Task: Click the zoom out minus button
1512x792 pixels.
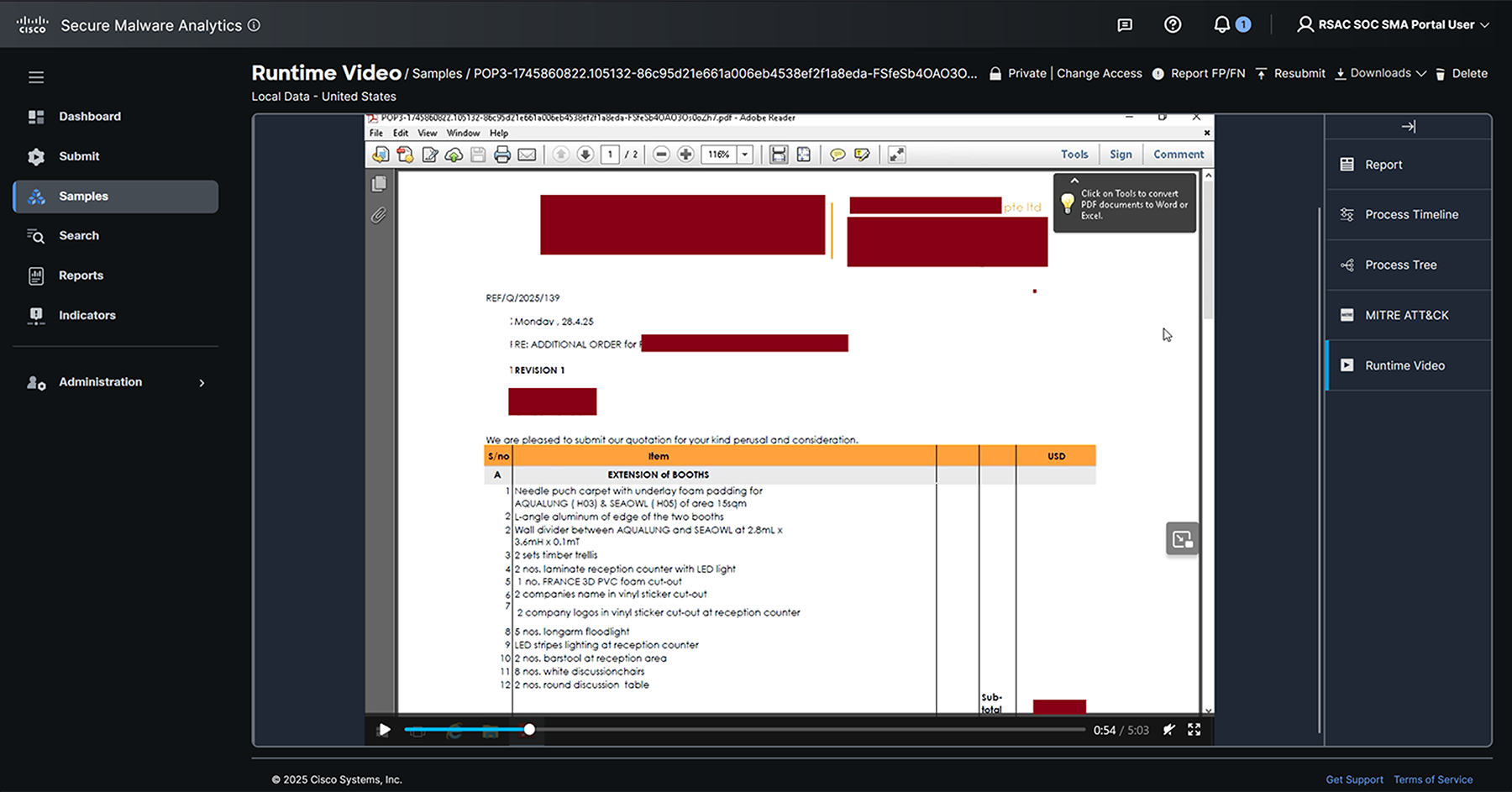Action: (x=661, y=155)
